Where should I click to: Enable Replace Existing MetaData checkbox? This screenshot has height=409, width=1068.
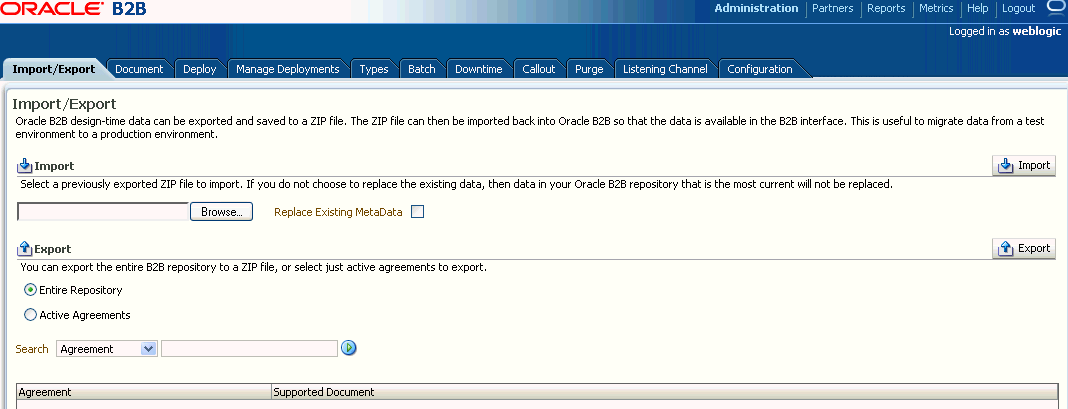(418, 212)
